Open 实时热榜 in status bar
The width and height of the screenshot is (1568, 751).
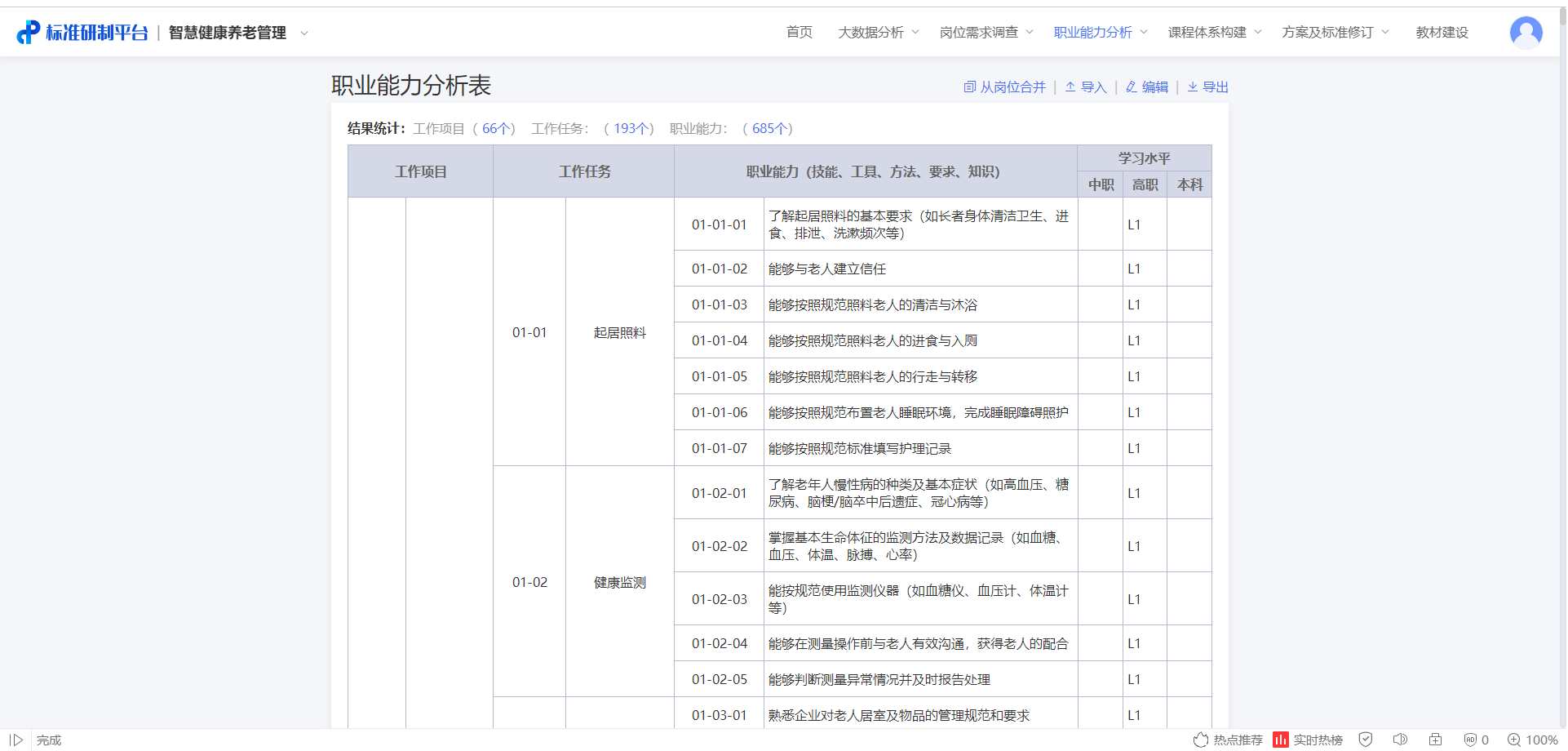pyautogui.click(x=1308, y=740)
